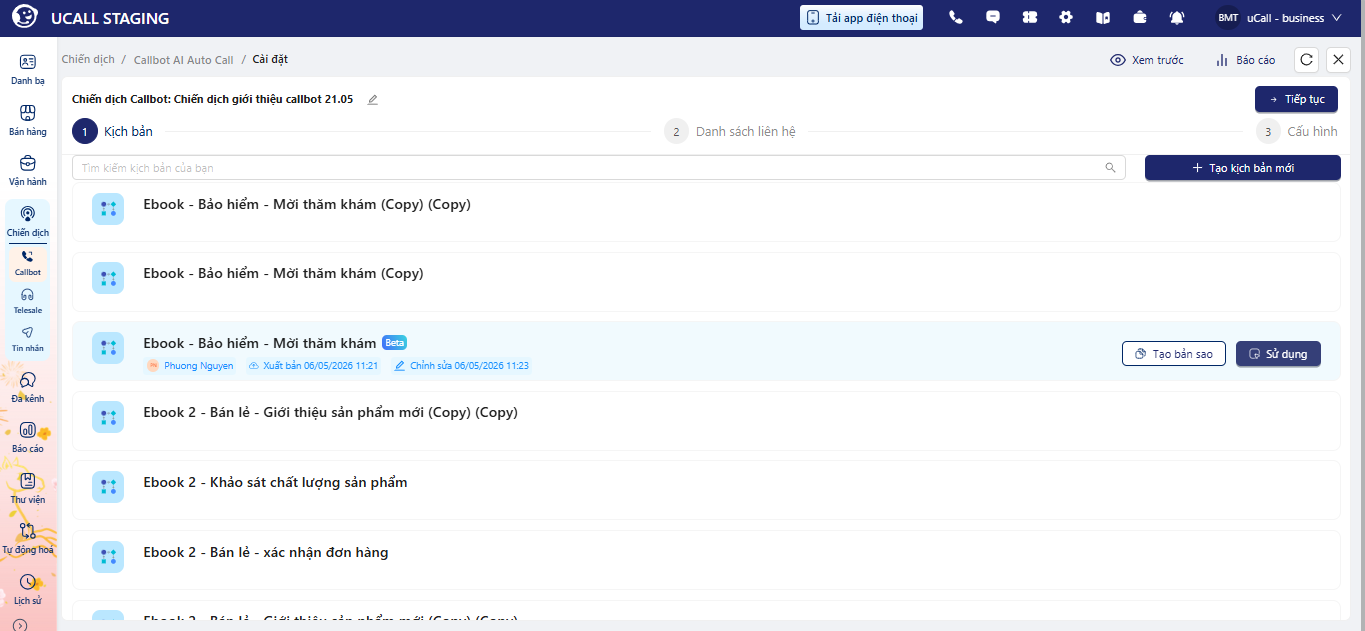Open Báo cáo report in header
This screenshot has width=1365, height=631.
click(1245, 60)
